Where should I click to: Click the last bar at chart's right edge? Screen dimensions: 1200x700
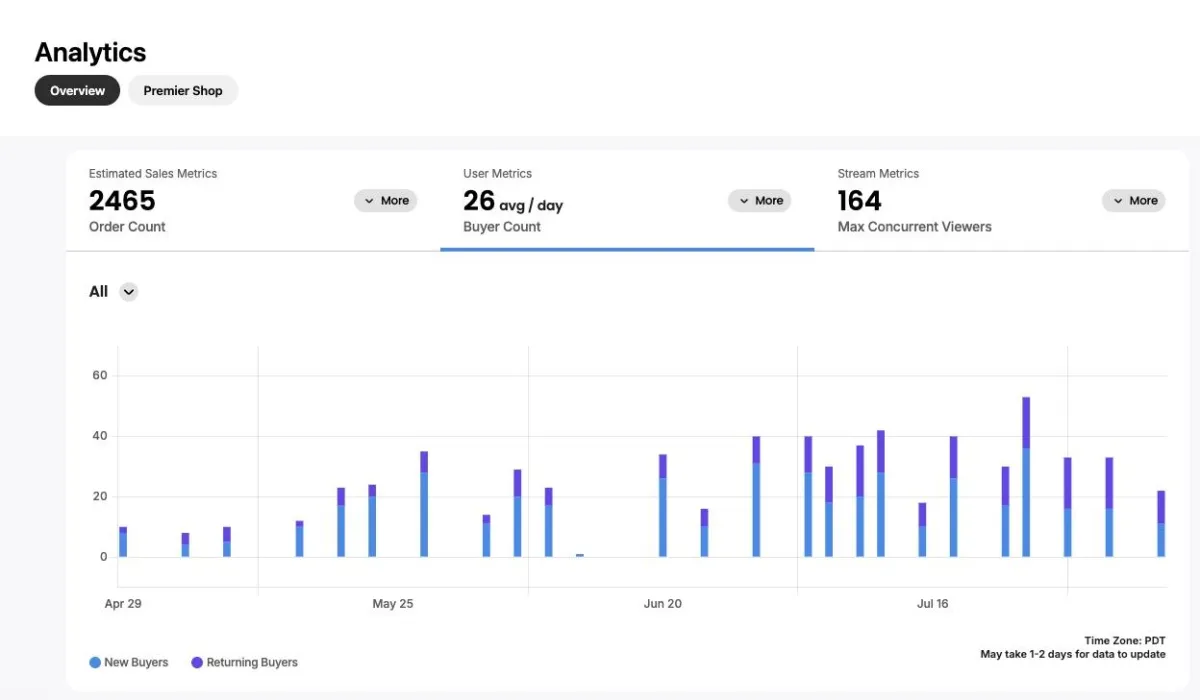(x=1161, y=524)
